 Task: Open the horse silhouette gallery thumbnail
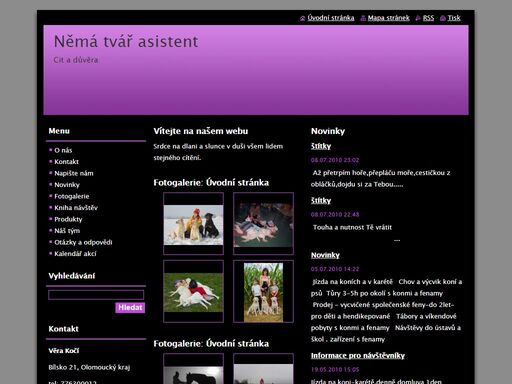pos(193,375)
